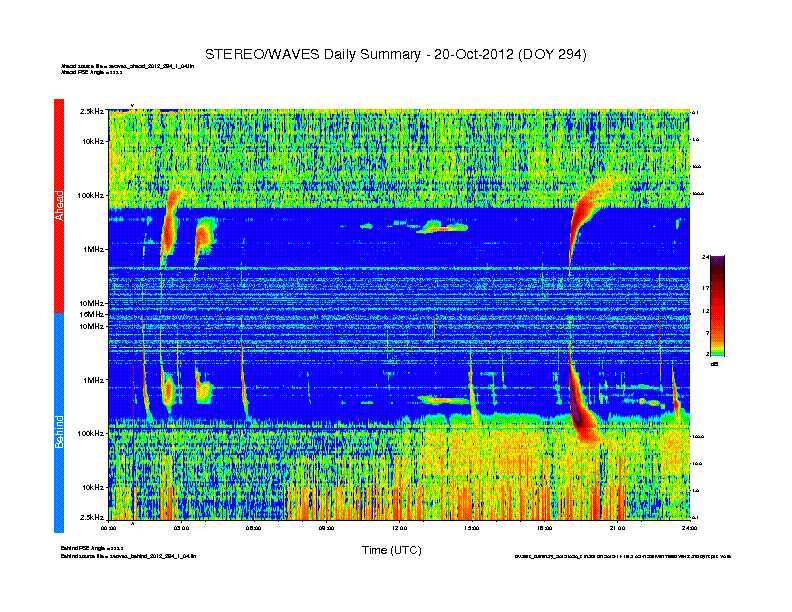Click the 00:00 time axis tick label
This screenshot has height=612, width=792.
pyautogui.click(x=110, y=527)
